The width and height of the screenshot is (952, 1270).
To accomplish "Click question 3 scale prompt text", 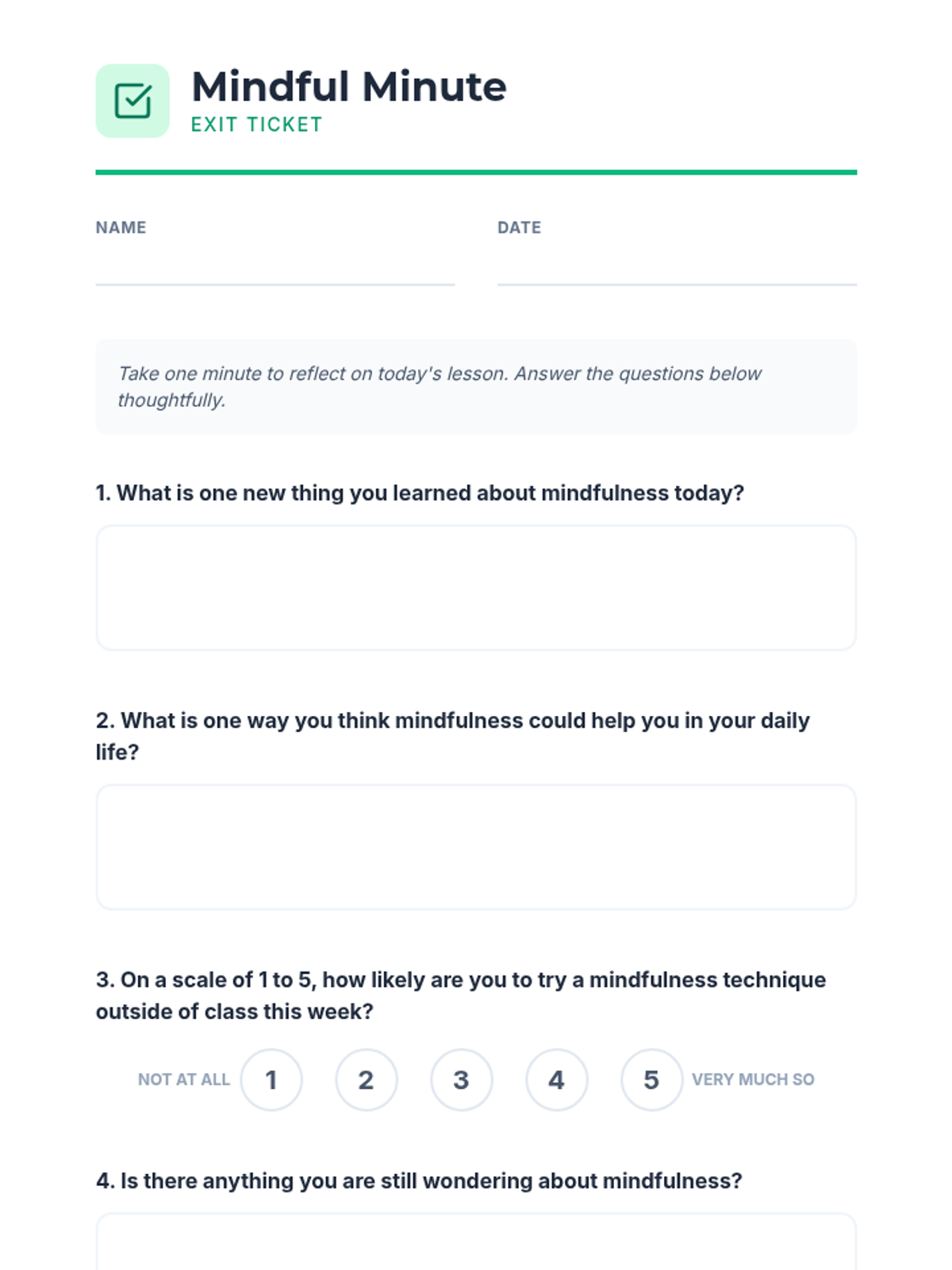I will pos(460,995).
